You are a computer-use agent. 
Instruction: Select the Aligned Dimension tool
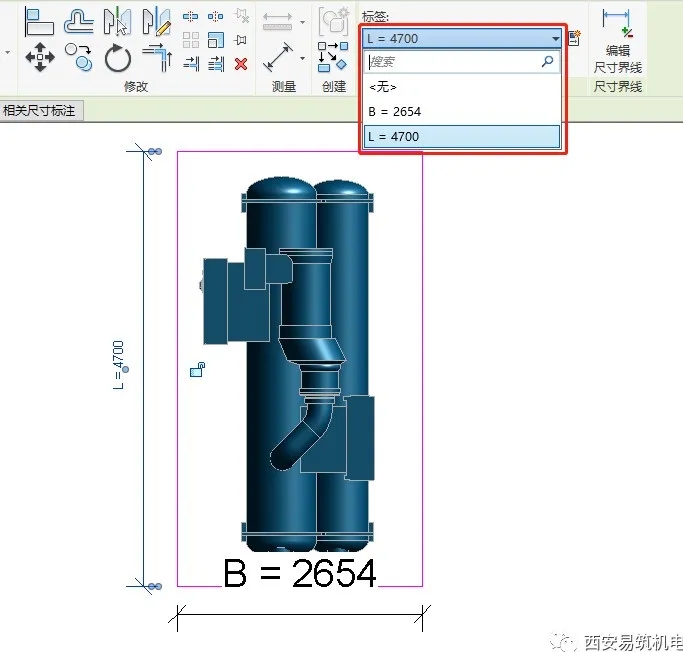(x=278, y=57)
